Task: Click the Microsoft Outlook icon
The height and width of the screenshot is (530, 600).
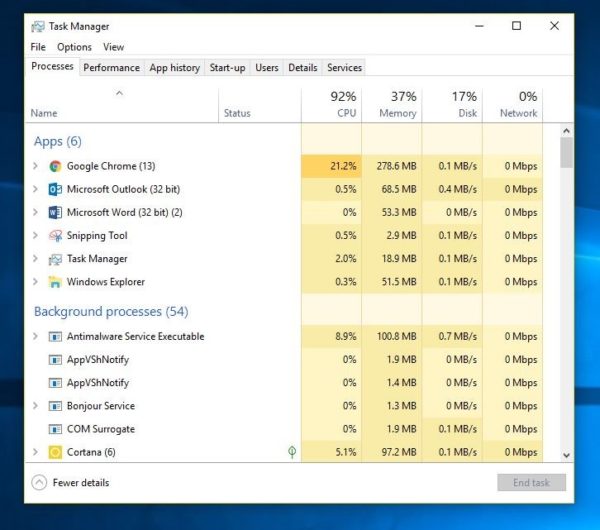Action: pos(55,189)
